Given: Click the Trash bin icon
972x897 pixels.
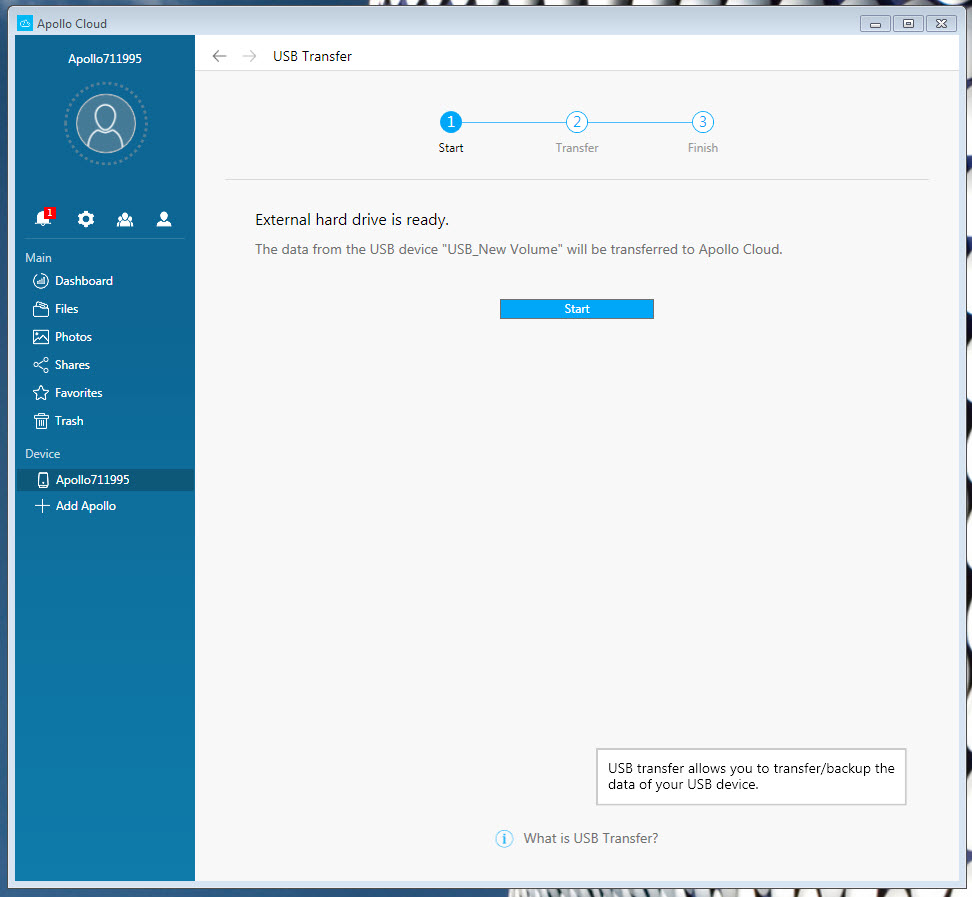Looking at the screenshot, I should [41, 421].
